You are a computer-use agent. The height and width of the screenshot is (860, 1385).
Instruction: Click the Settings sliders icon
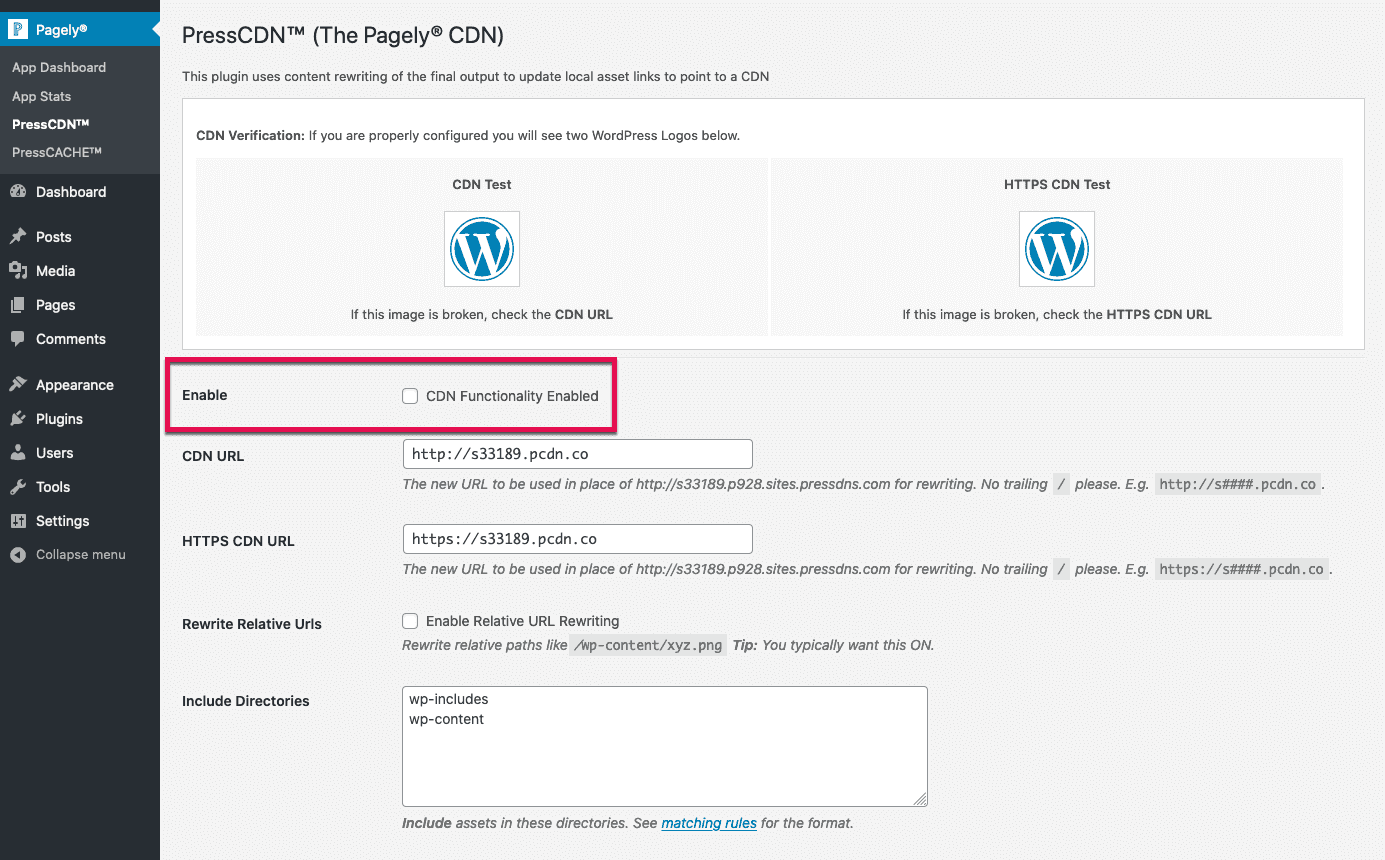[x=18, y=521]
